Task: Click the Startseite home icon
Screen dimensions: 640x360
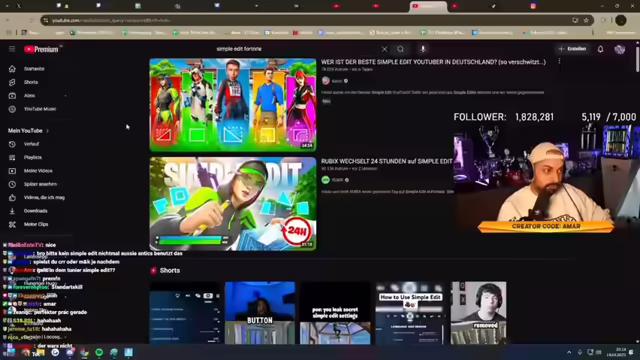Action: (12, 69)
